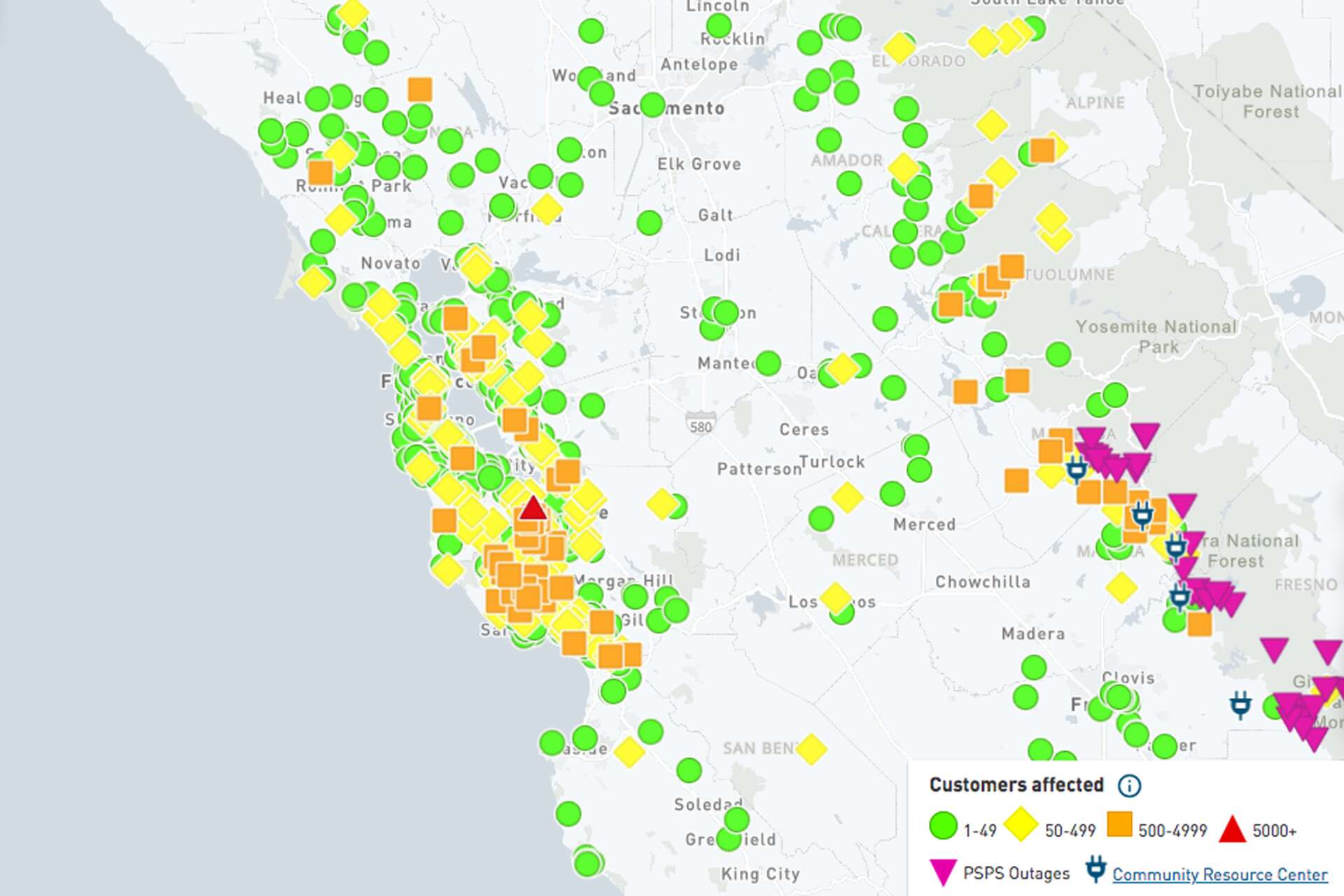Click the orange square marker near Healdsburg
This screenshot has height=896, width=1344.
click(x=420, y=90)
